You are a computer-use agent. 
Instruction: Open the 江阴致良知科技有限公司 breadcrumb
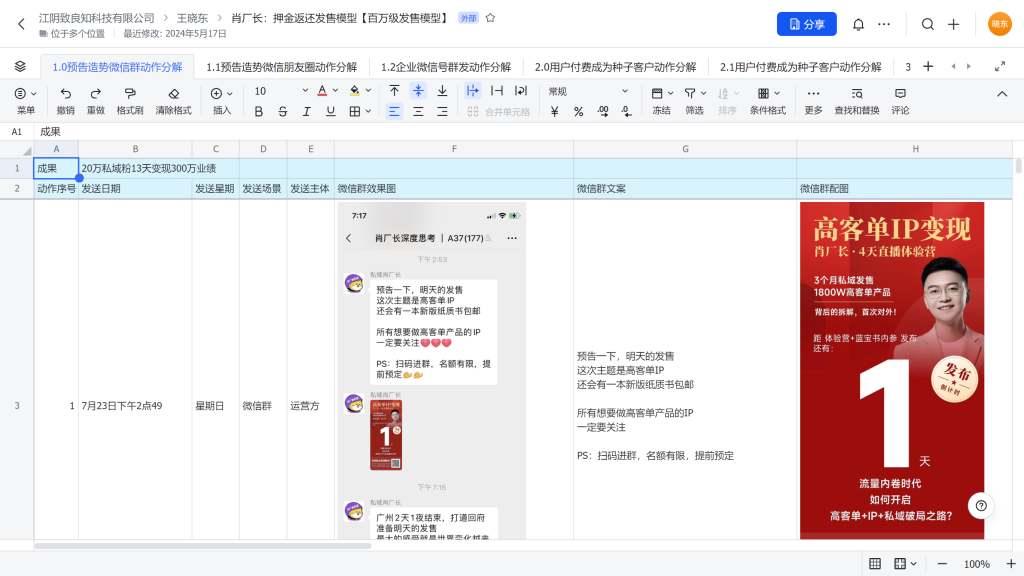(97, 18)
